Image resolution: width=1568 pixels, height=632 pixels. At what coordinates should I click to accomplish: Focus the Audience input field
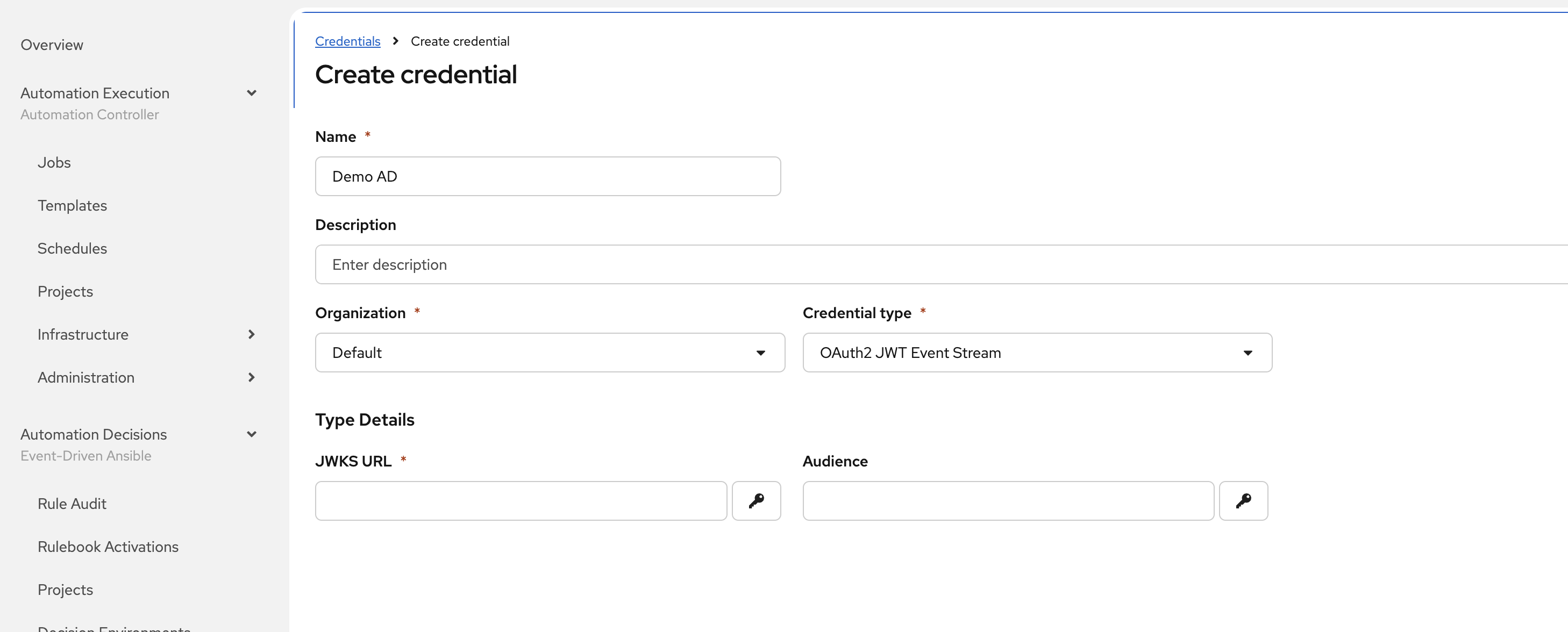1008,501
